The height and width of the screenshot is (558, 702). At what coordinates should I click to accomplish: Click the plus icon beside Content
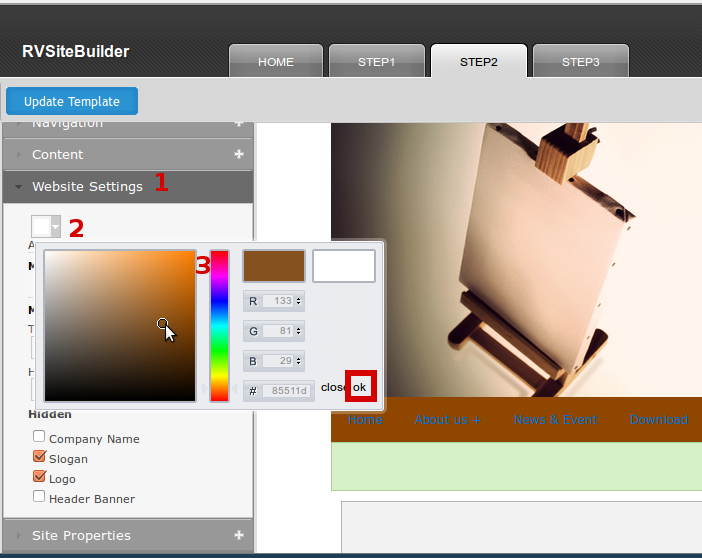click(239, 154)
